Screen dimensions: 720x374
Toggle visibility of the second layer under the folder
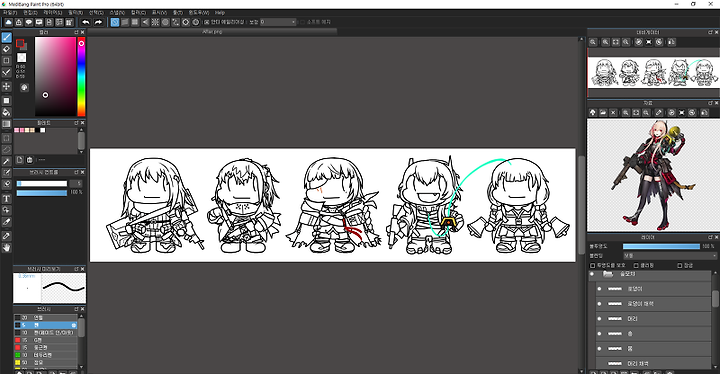(599, 304)
